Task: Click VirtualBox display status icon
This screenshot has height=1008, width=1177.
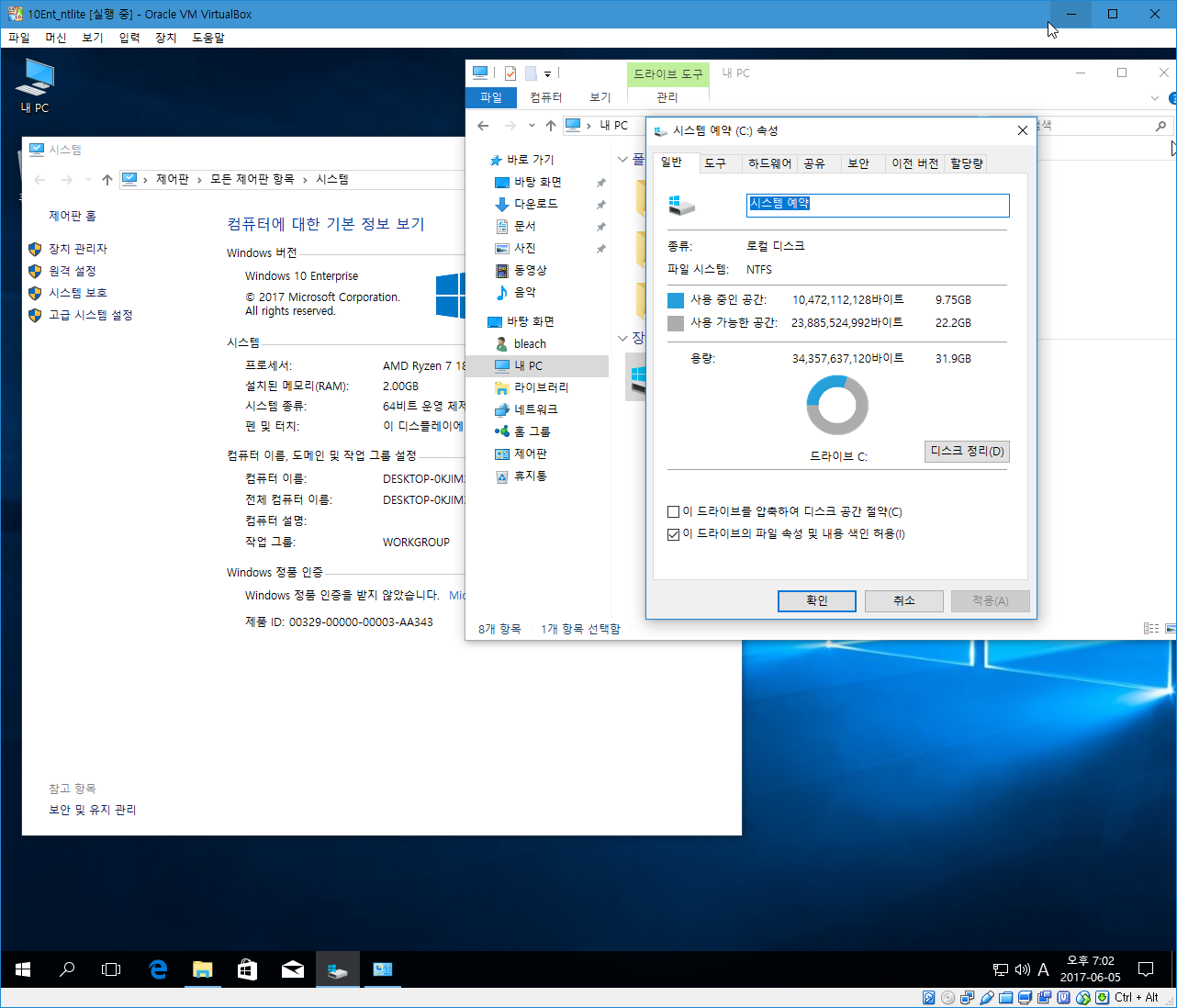Action: [x=1026, y=998]
